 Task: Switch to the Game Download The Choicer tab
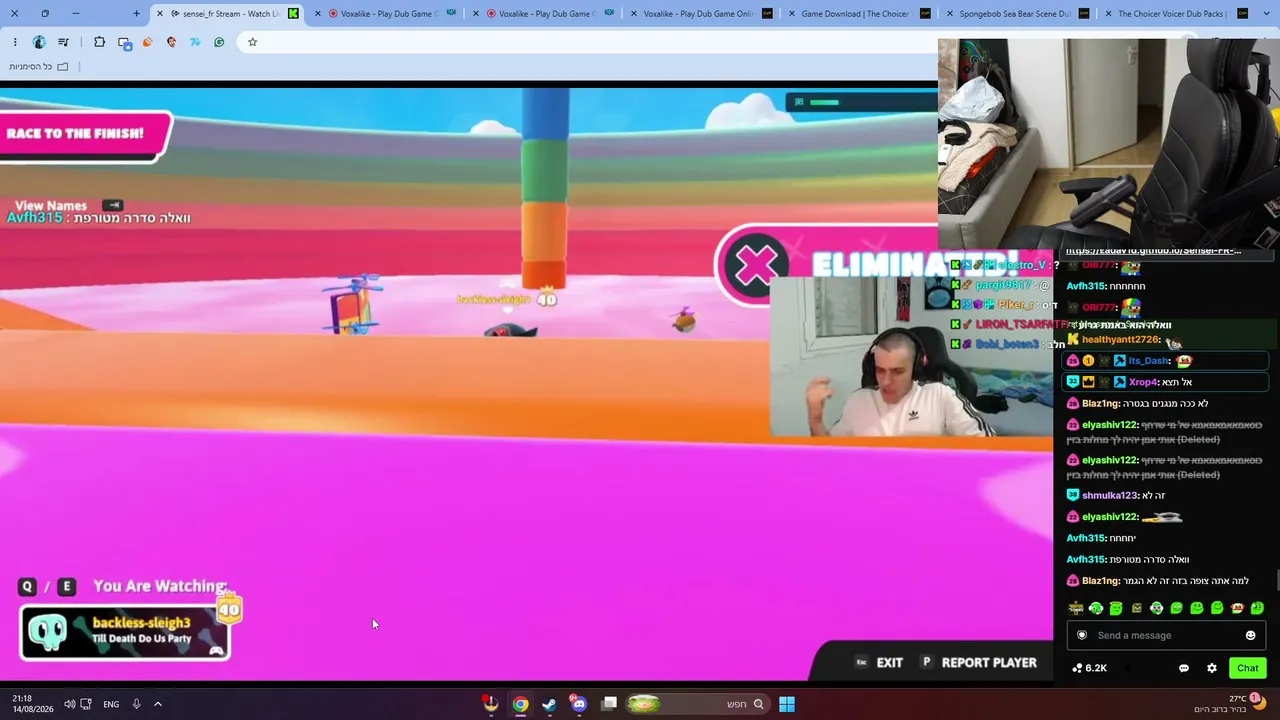pyautogui.click(x=856, y=14)
